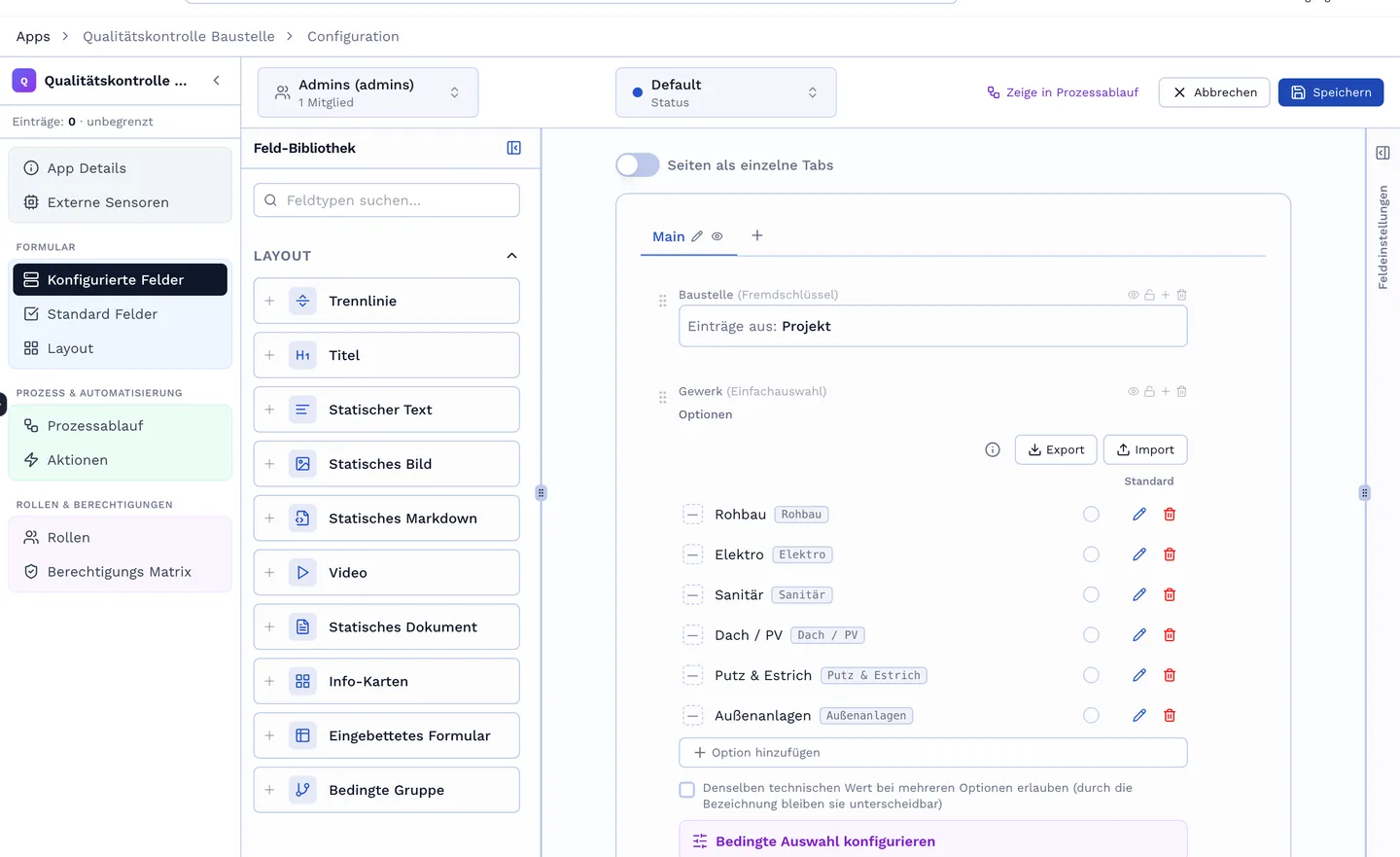
Task: Collapse the LAYOUT section chevron
Action: (x=512, y=256)
